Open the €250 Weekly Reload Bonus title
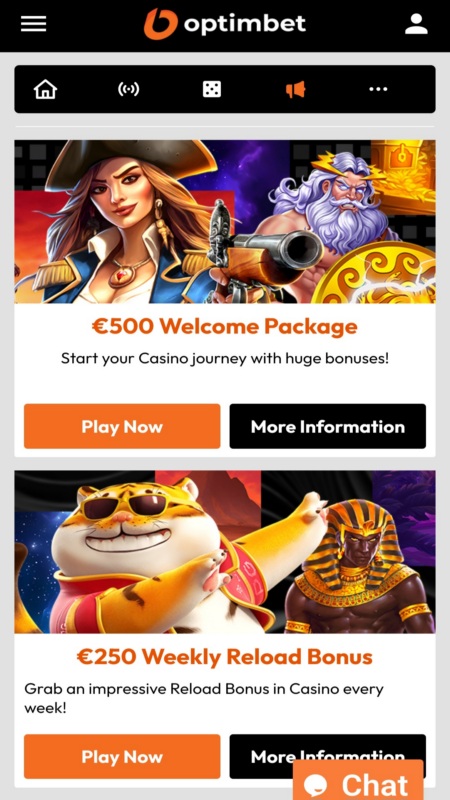The height and width of the screenshot is (800, 450). (224, 657)
